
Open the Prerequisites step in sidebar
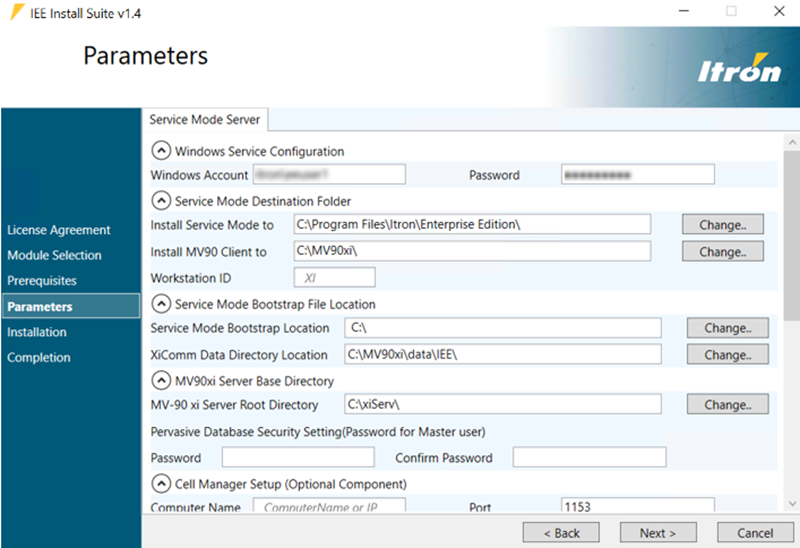pos(42,281)
